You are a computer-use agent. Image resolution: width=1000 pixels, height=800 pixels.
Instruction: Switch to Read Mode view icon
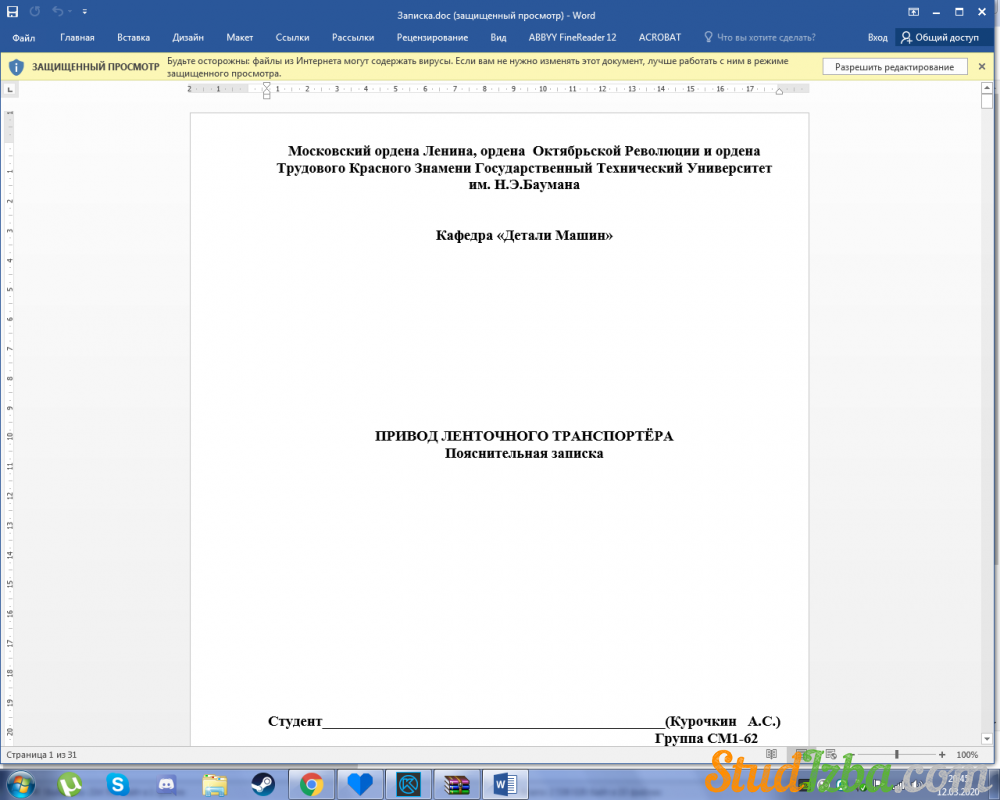point(771,754)
